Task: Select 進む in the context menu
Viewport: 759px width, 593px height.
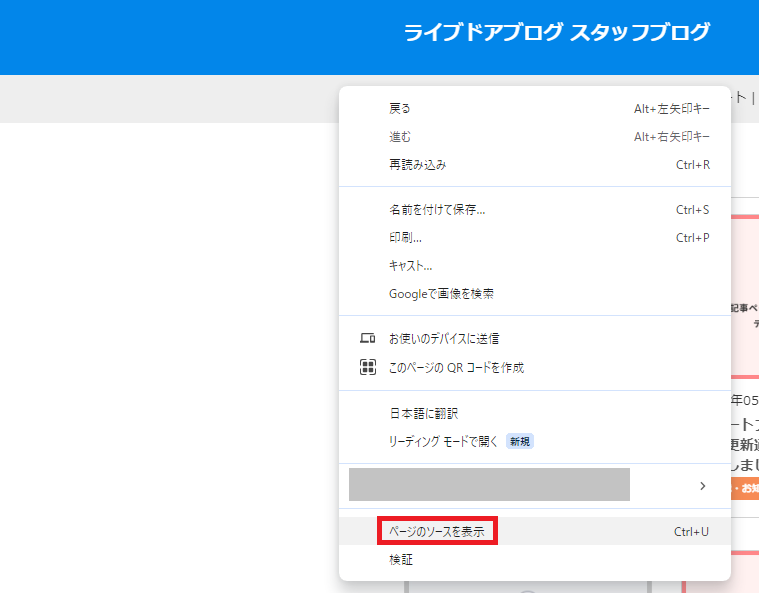Action: tap(534, 137)
